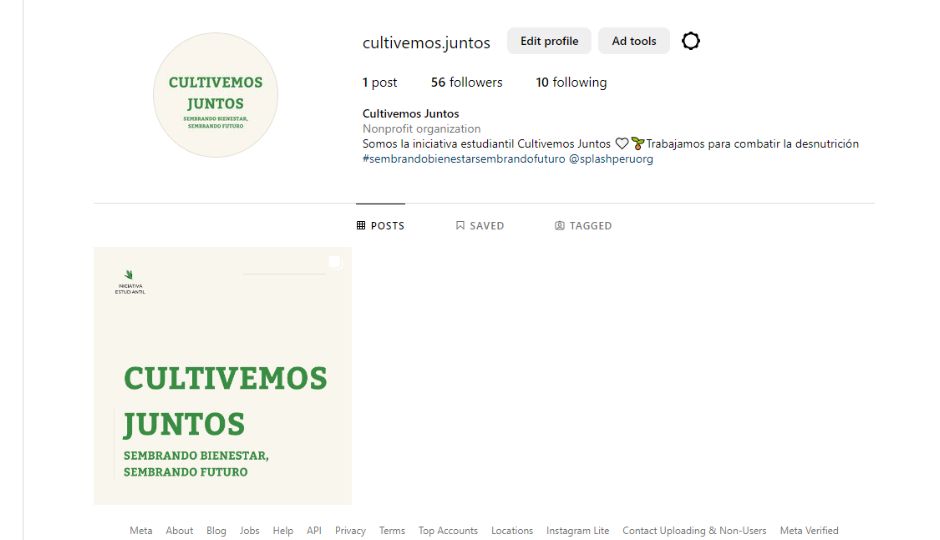The height and width of the screenshot is (540, 940).
Task: Open the #sembrandobienestarsembrandofuturo hashtag
Action: click(463, 159)
